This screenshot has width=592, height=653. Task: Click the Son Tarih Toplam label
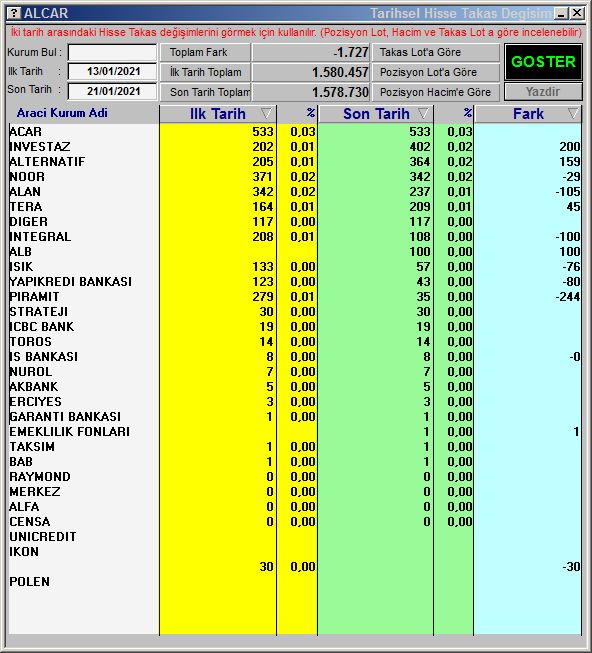pyautogui.click(x=205, y=92)
